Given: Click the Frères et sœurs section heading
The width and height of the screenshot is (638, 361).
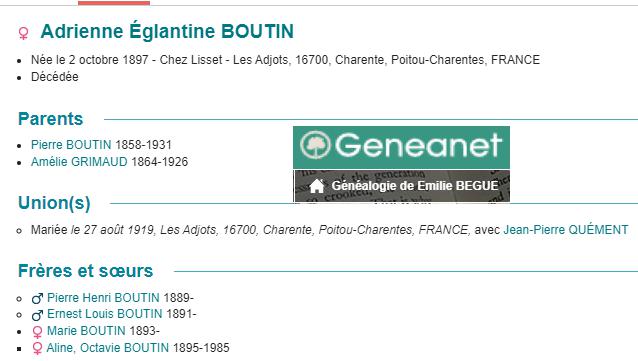Looking at the screenshot, I should click(x=85, y=271).
